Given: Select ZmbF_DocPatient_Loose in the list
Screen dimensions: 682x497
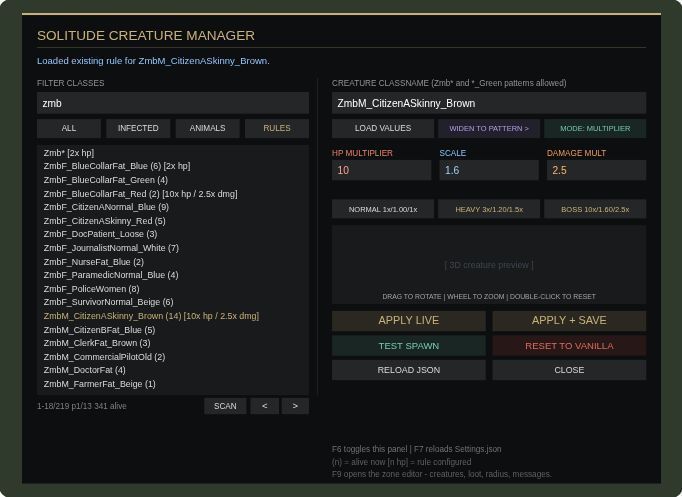Looking at the screenshot, I should (173, 234).
